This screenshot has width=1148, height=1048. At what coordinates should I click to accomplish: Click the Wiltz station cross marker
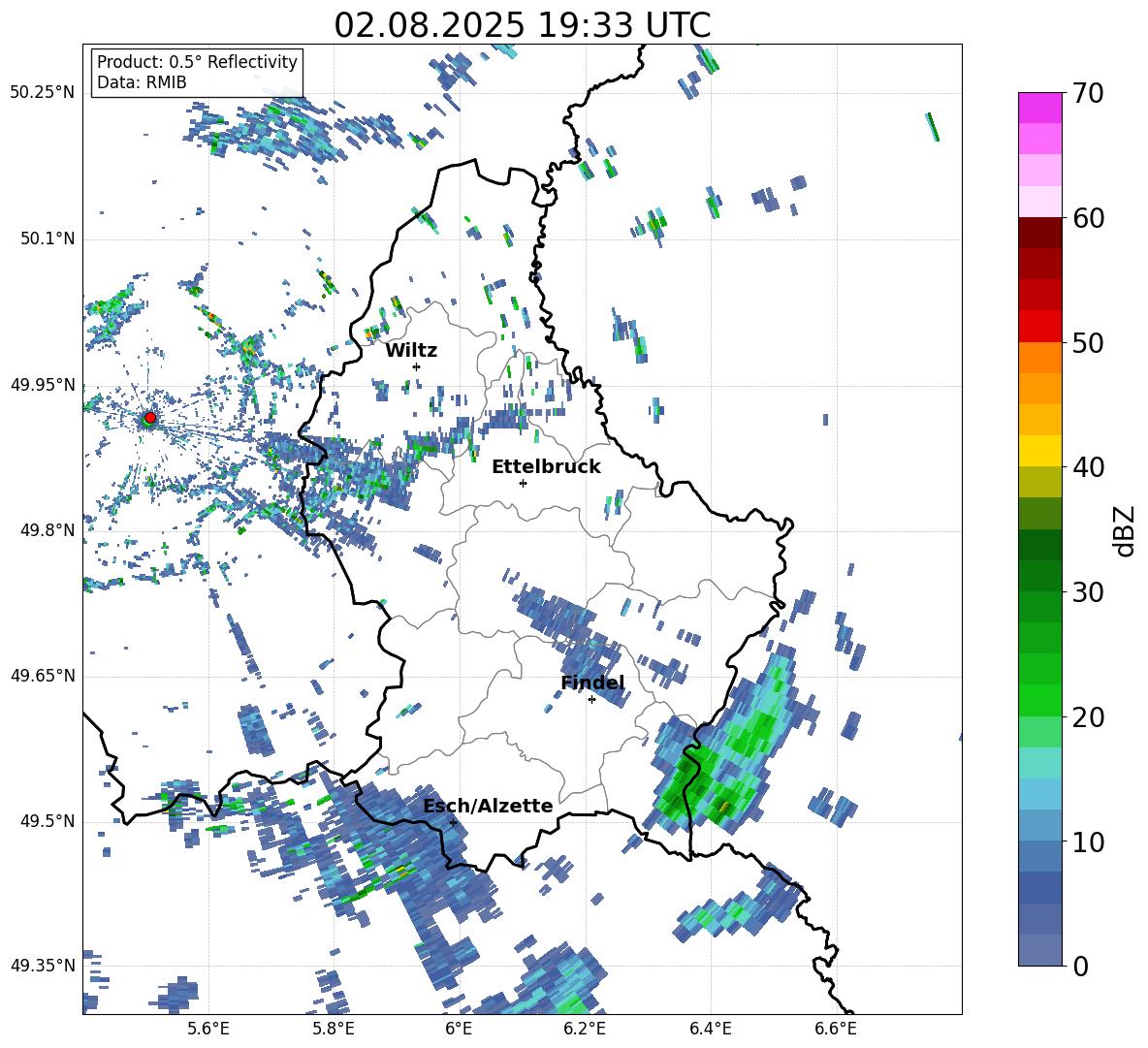tap(417, 366)
